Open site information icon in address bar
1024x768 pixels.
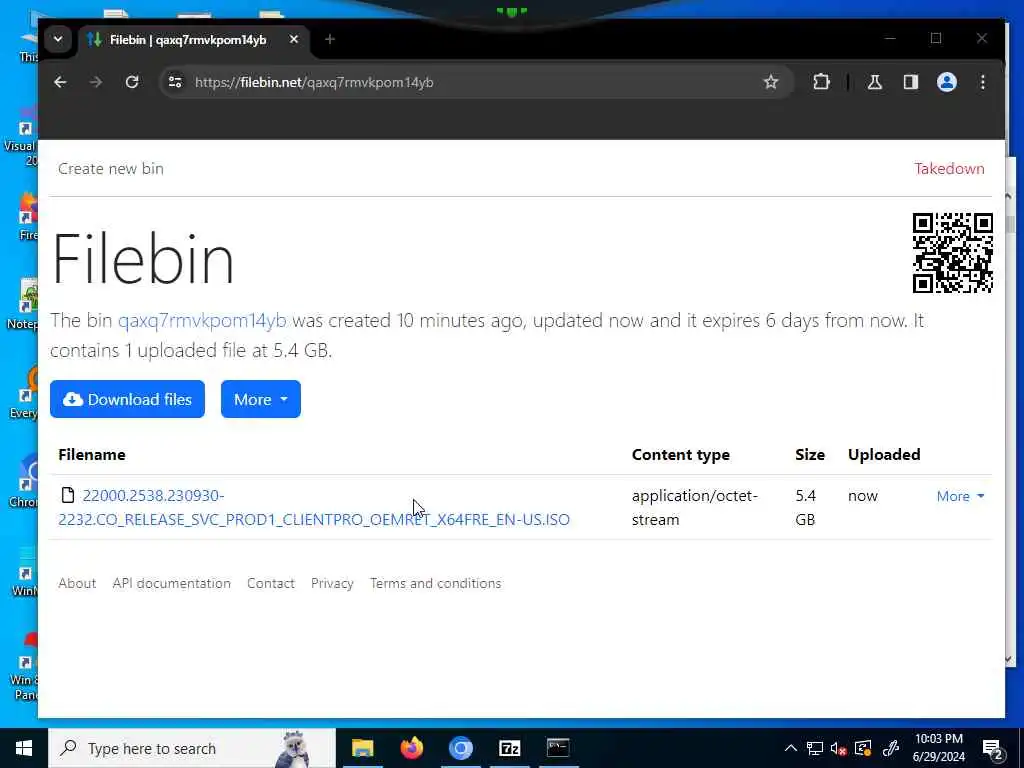coord(175,82)
